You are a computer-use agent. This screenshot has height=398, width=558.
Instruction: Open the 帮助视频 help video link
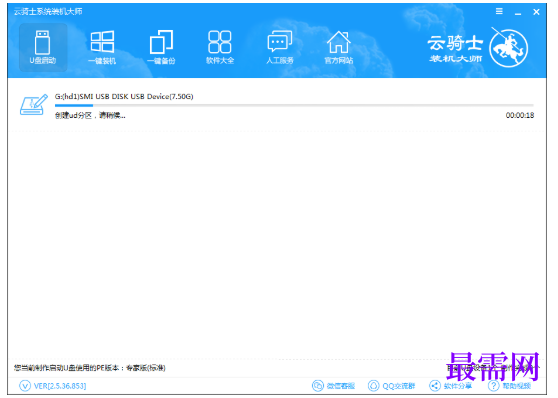516,386
